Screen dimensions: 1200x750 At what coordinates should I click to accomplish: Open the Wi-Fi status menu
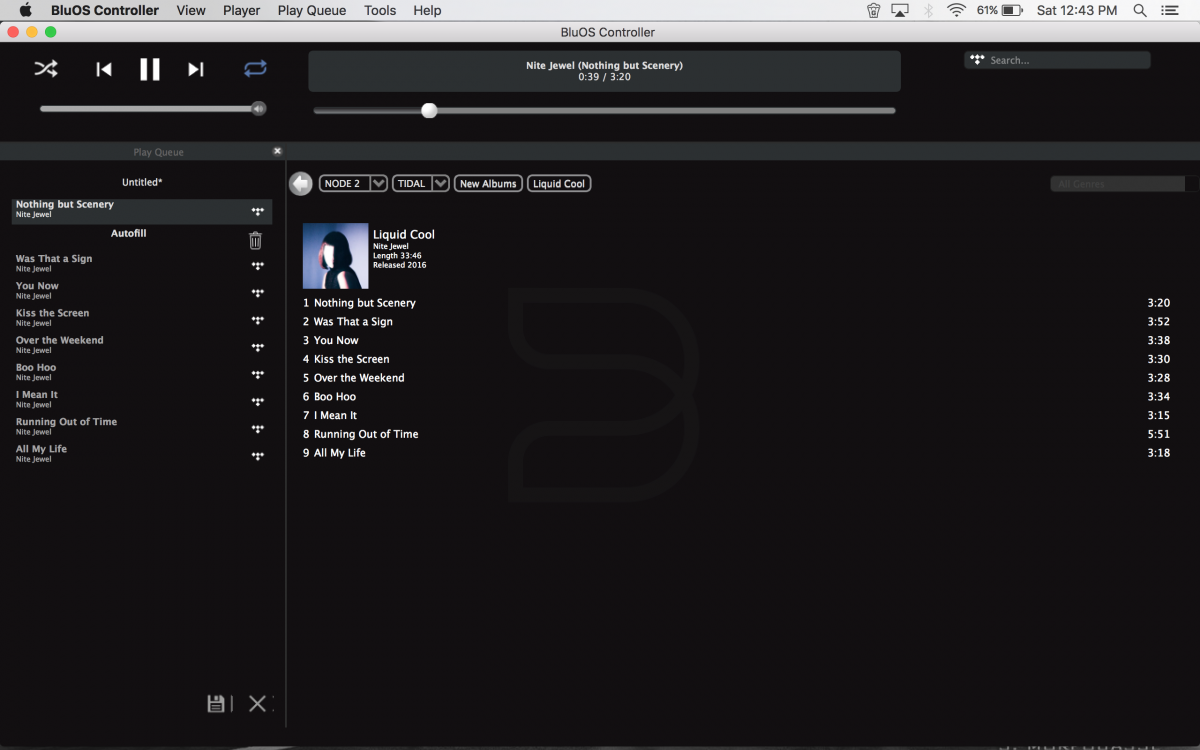[x=957, y=10]
